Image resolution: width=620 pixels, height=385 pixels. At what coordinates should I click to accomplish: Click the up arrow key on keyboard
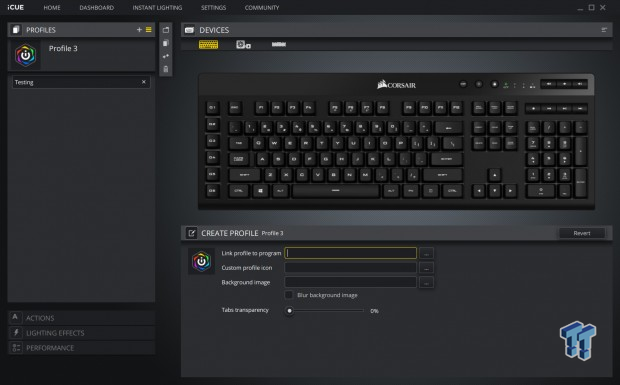click(494, 175)
